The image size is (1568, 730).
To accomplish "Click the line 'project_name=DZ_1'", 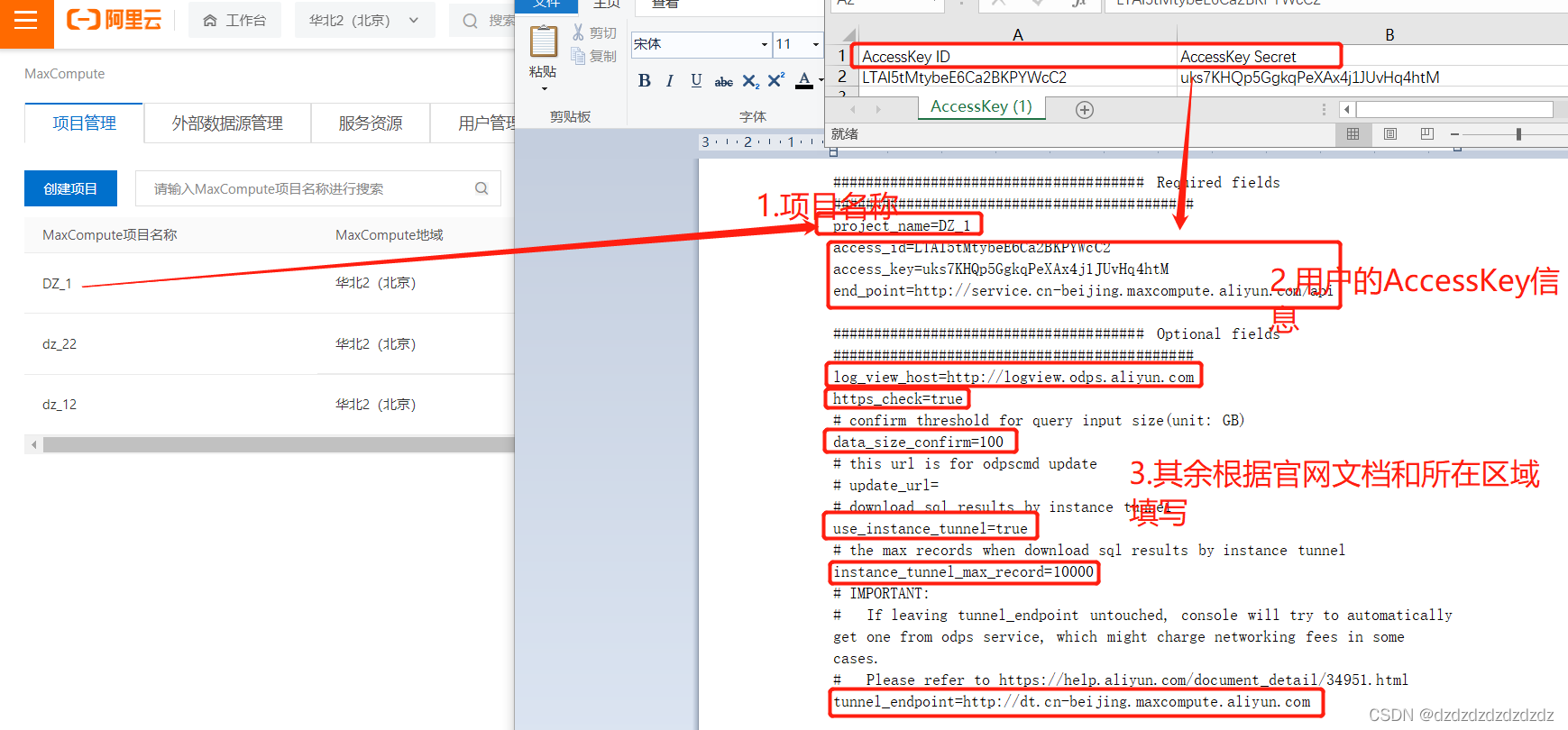I will [x=902, y=225].
